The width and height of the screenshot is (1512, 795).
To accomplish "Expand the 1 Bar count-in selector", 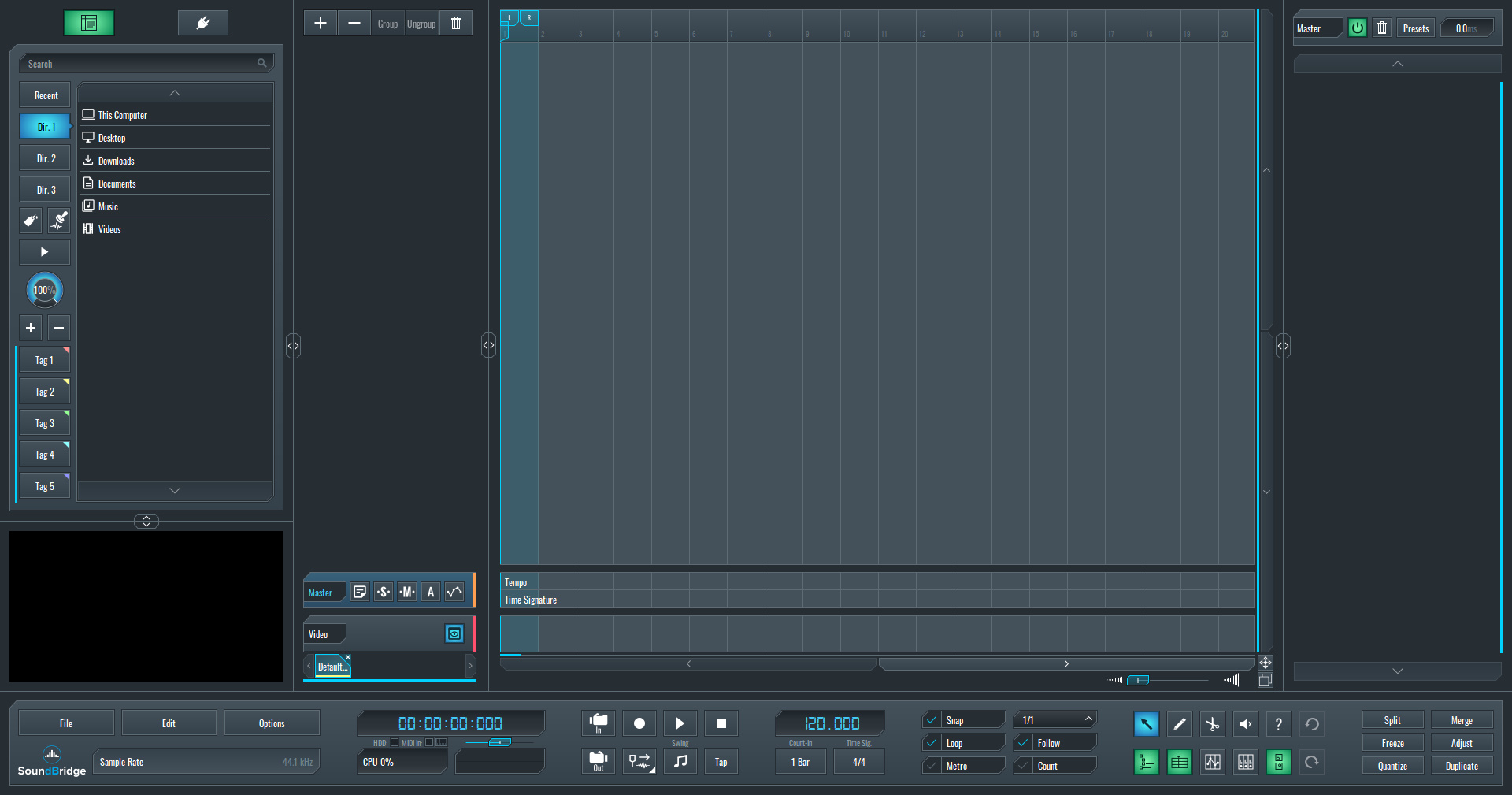I will click(x=800, y=762).
